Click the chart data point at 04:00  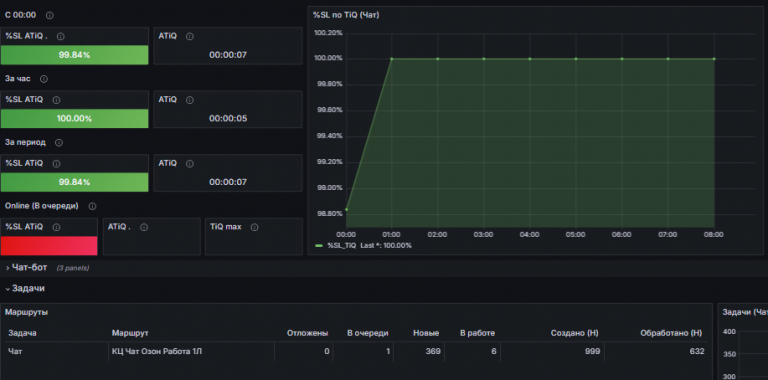[x=530, y=59]
